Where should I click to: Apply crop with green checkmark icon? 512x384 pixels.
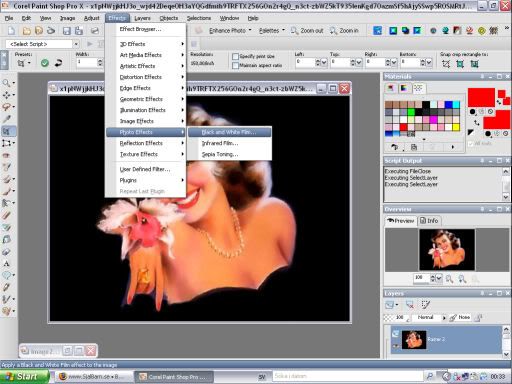(45, 63)
